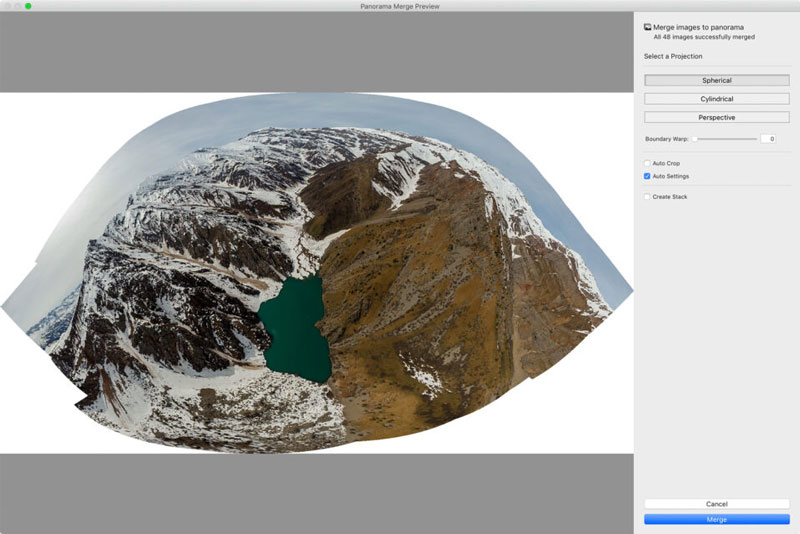800x534 pixels.
Task: Click the Boundary Warp slider handle
Action: point(695,139)
